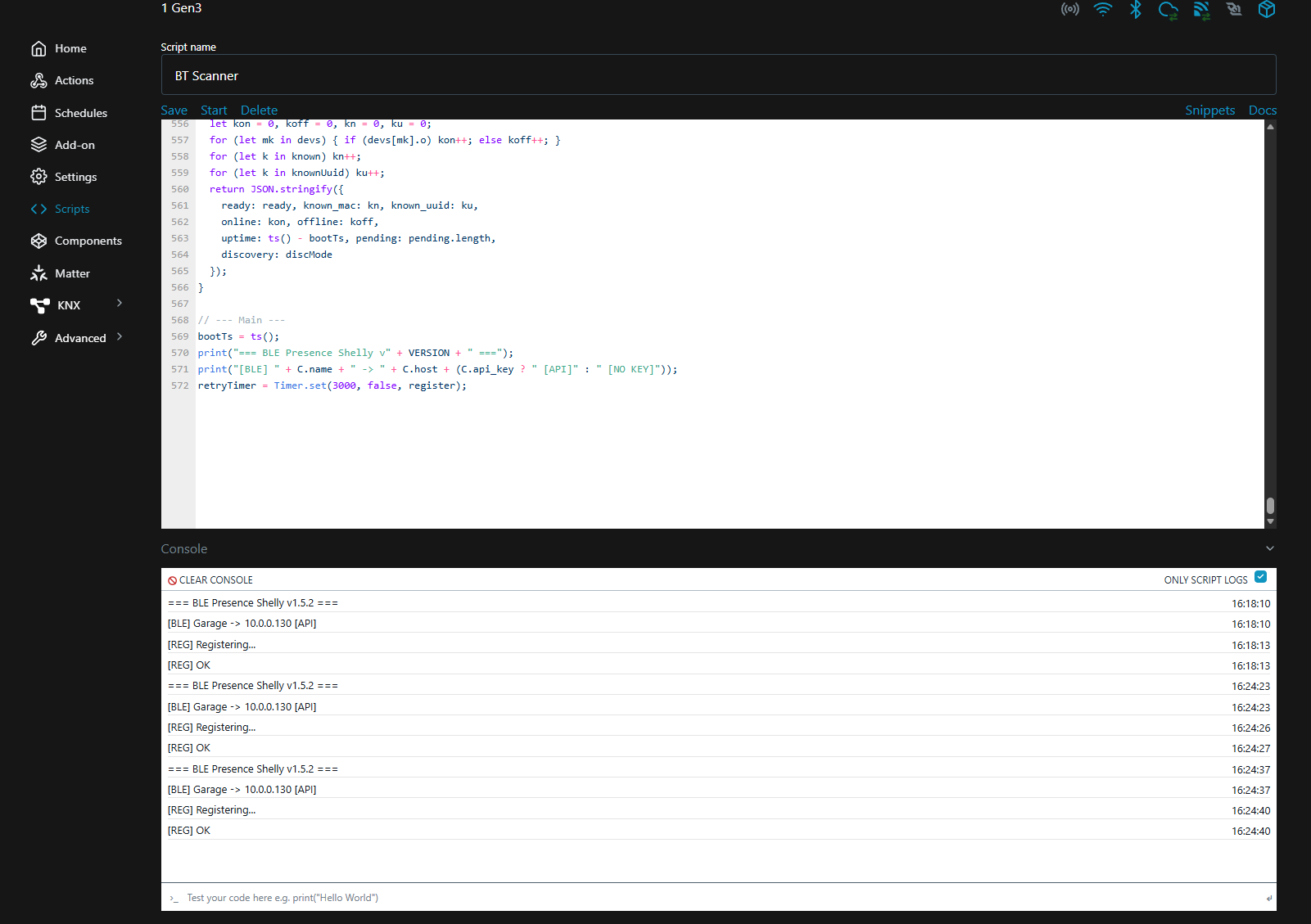Click the MQTT feed status icon

click(x=1201, y=10)
